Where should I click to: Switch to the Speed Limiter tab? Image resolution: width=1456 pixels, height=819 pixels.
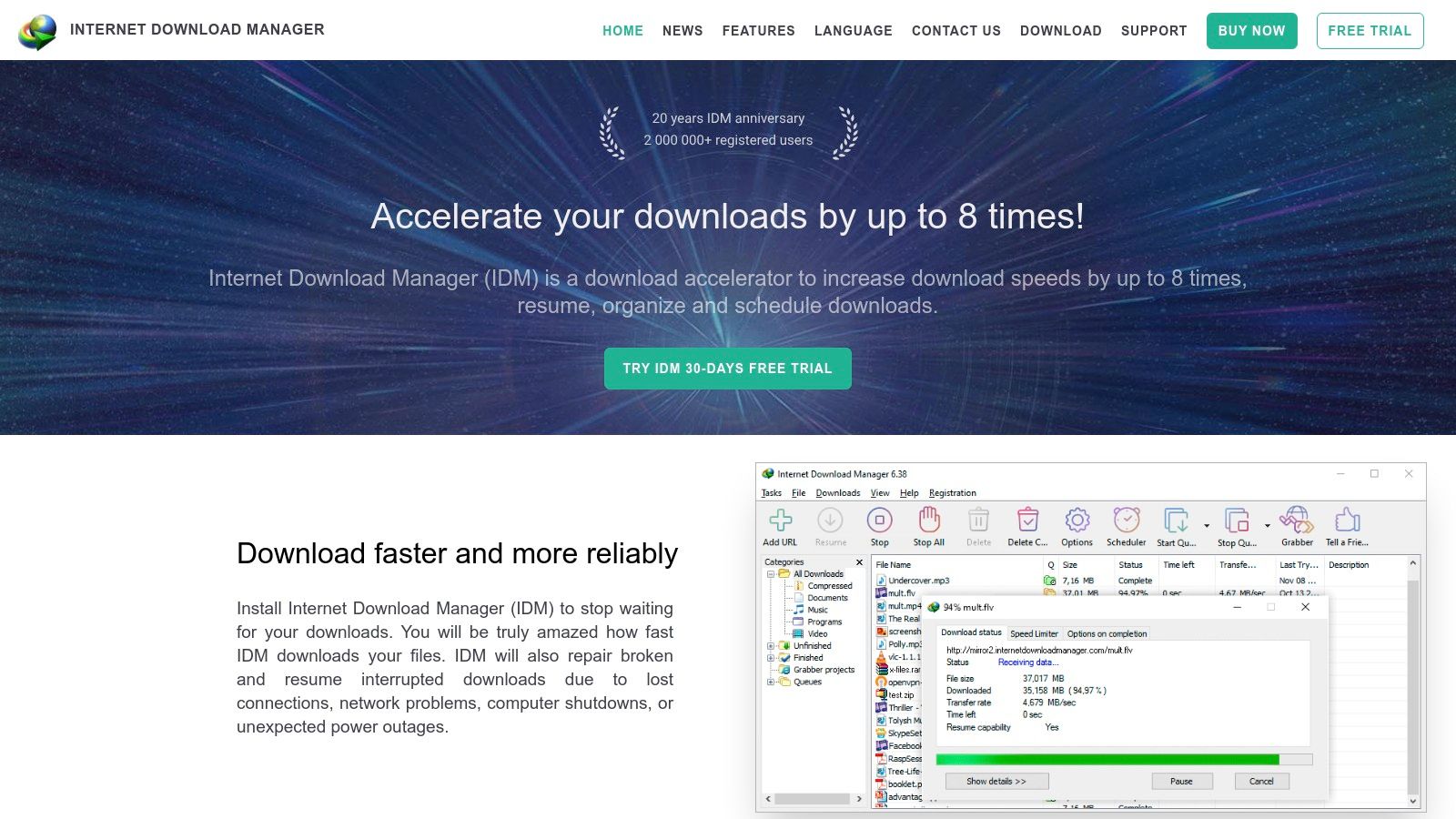(x=1035, y=633)
